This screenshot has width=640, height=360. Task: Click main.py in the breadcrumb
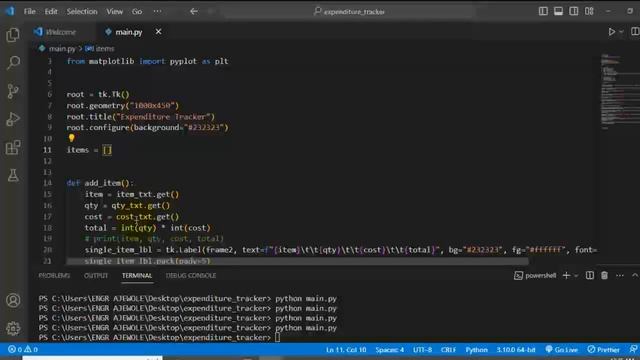[x=62, y=49]
